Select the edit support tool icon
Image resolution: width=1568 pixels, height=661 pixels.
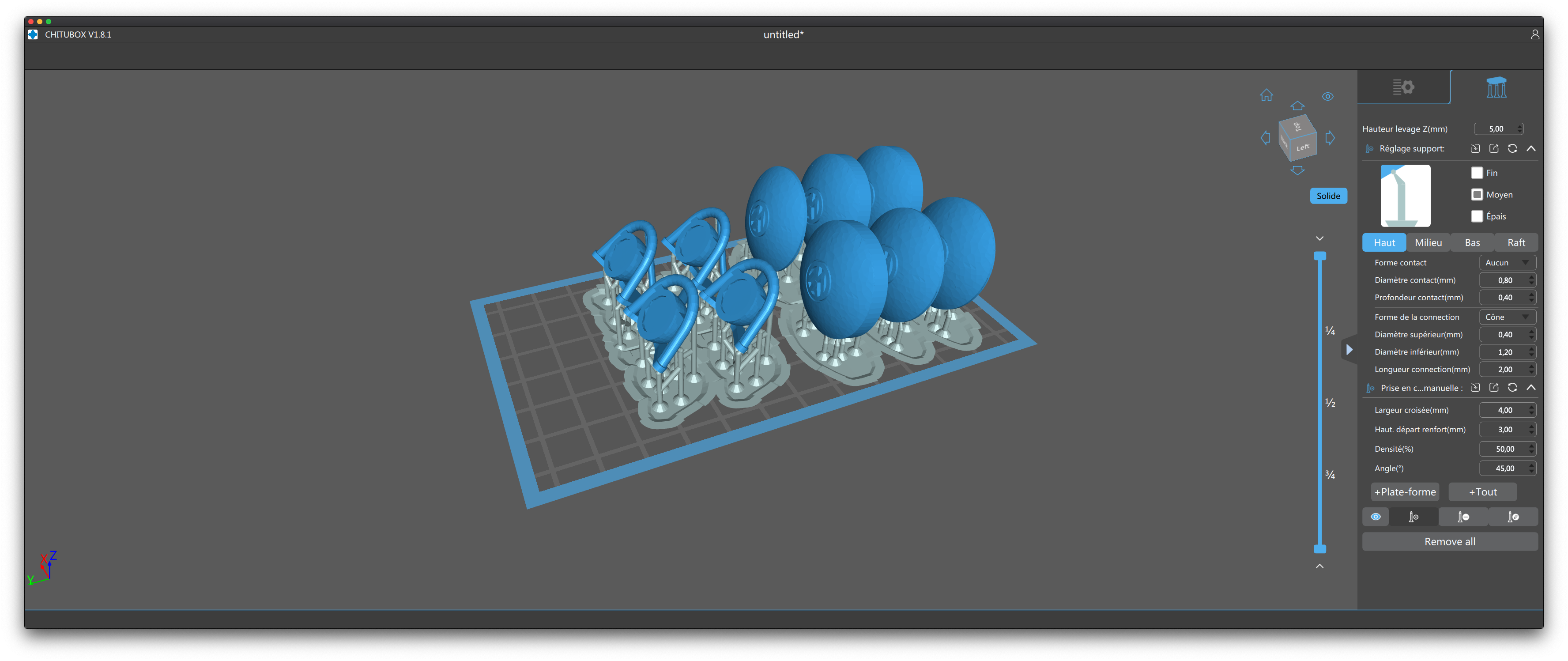click(1513, 517)
